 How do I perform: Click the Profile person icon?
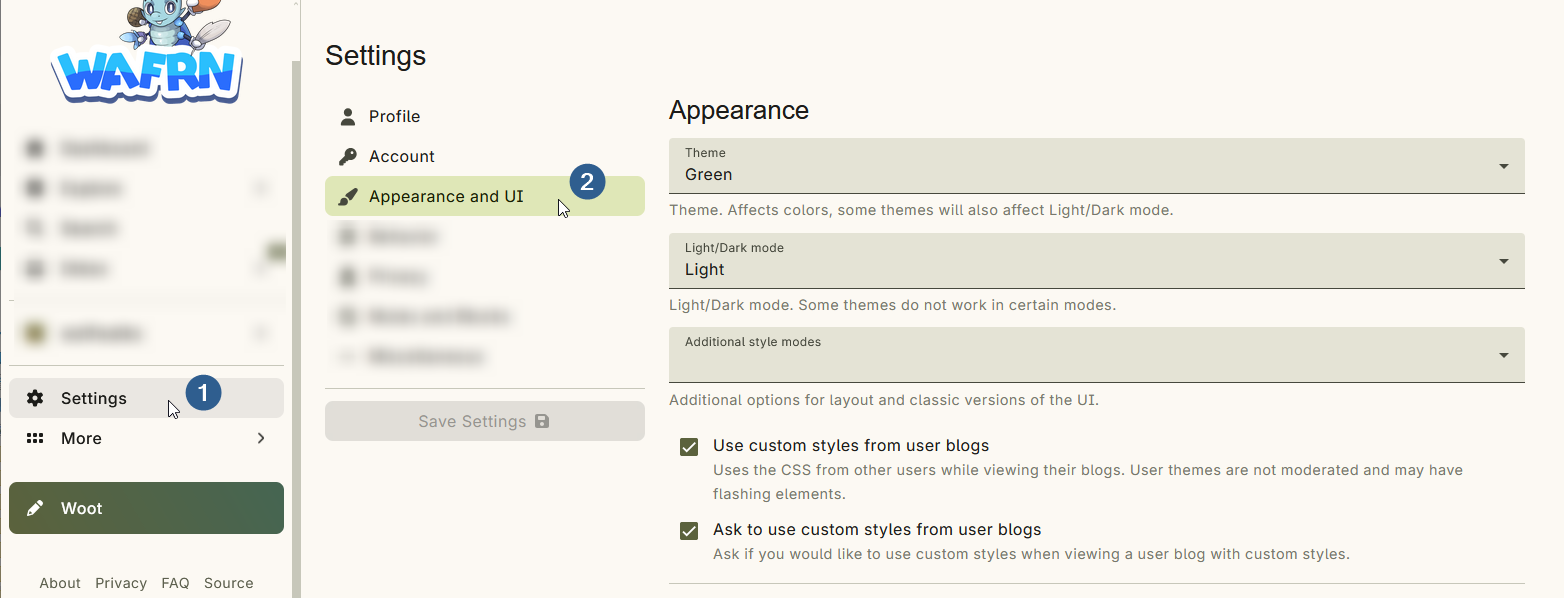tap(347, 115)
